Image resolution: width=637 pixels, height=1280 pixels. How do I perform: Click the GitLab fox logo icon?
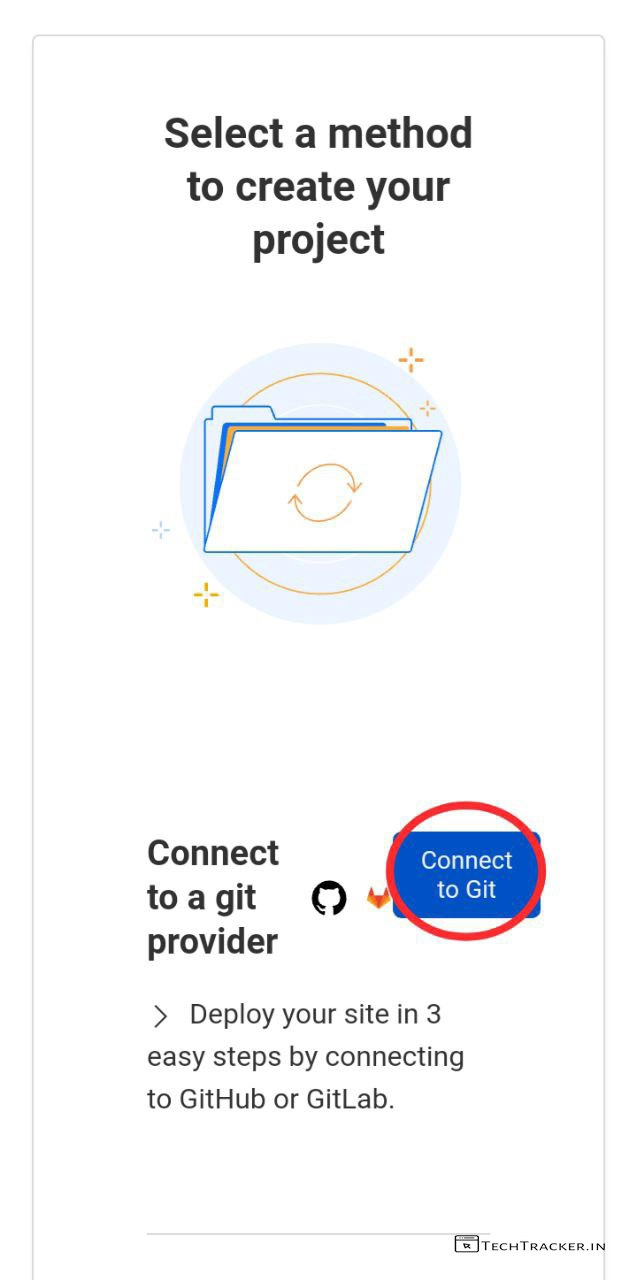(x=378, y=898)
